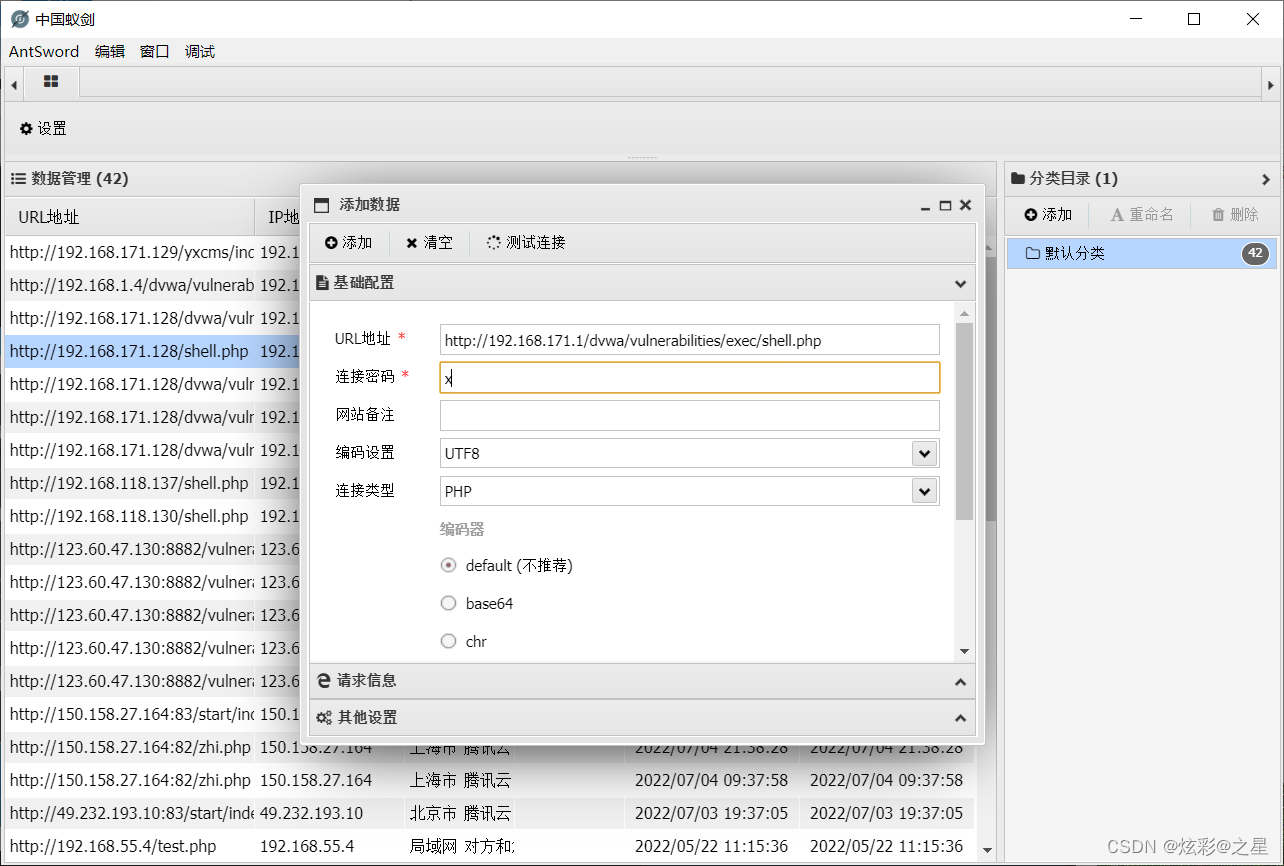The height and width of the screenshot is (866, 1284).
Task: Sort by the URL地址 column header
Action: [130, 216]
